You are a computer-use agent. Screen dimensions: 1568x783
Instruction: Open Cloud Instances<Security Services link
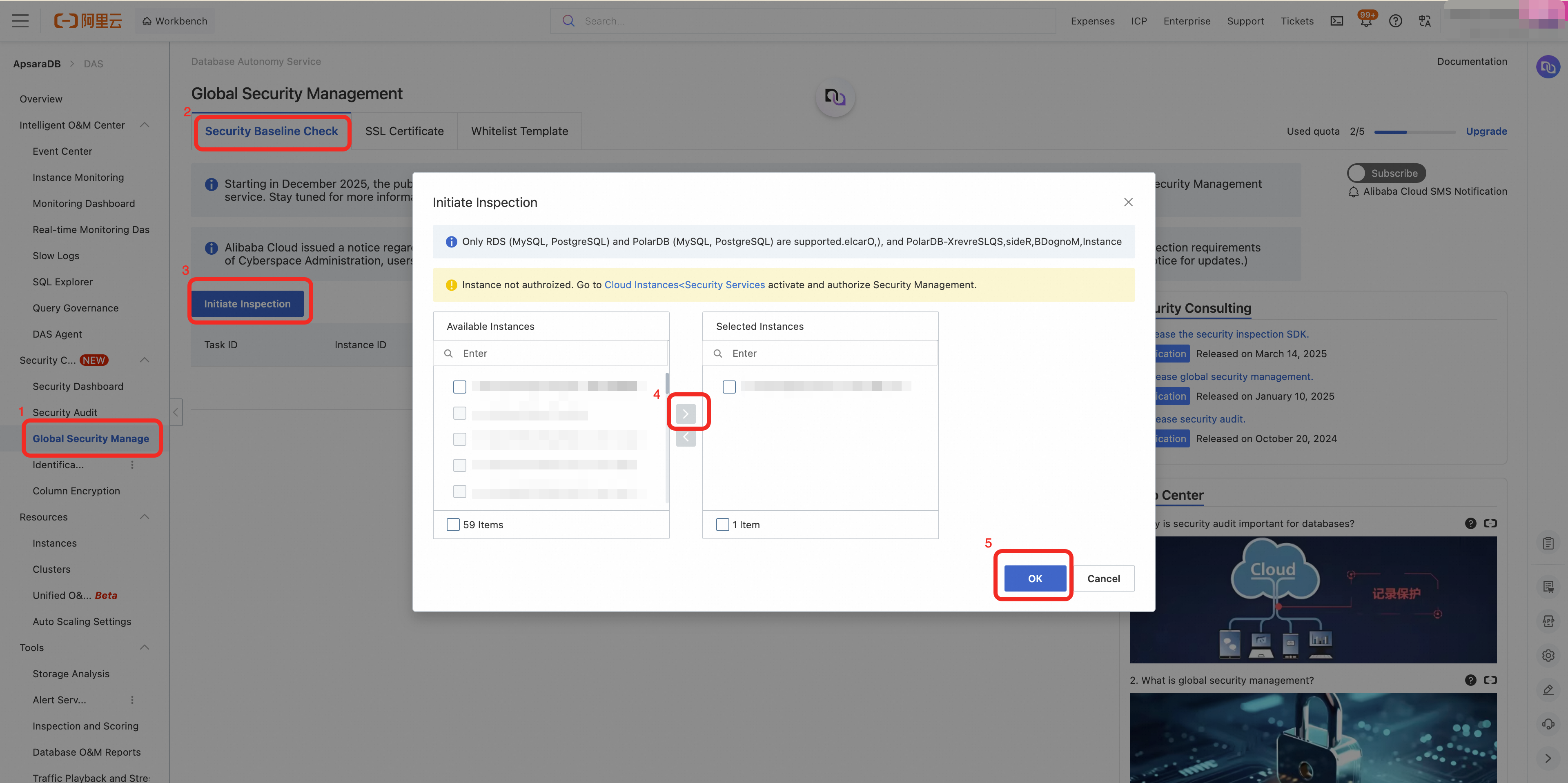click(x=684, y=285)
